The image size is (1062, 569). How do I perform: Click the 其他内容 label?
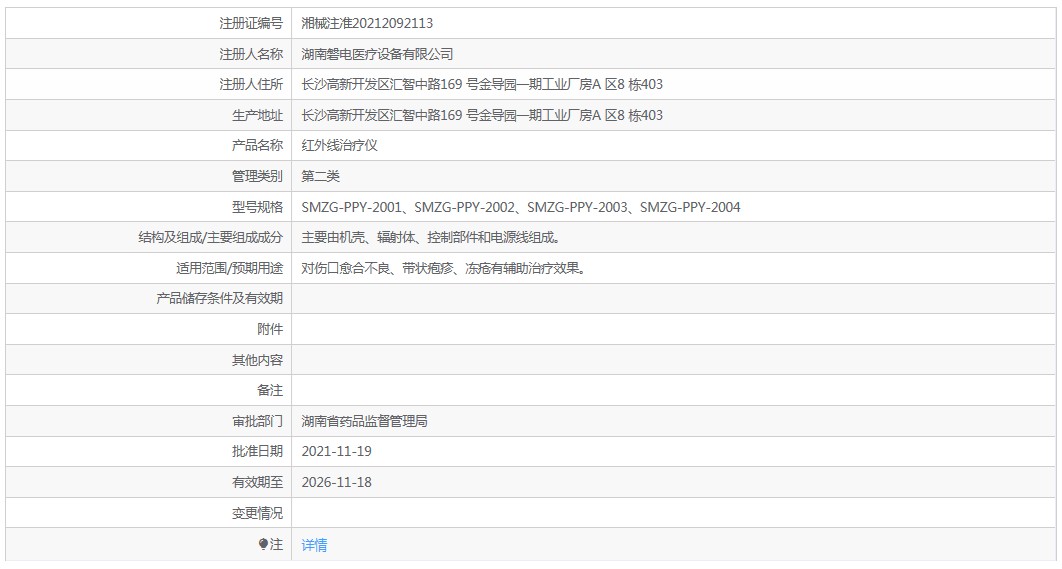coord(257,360)
